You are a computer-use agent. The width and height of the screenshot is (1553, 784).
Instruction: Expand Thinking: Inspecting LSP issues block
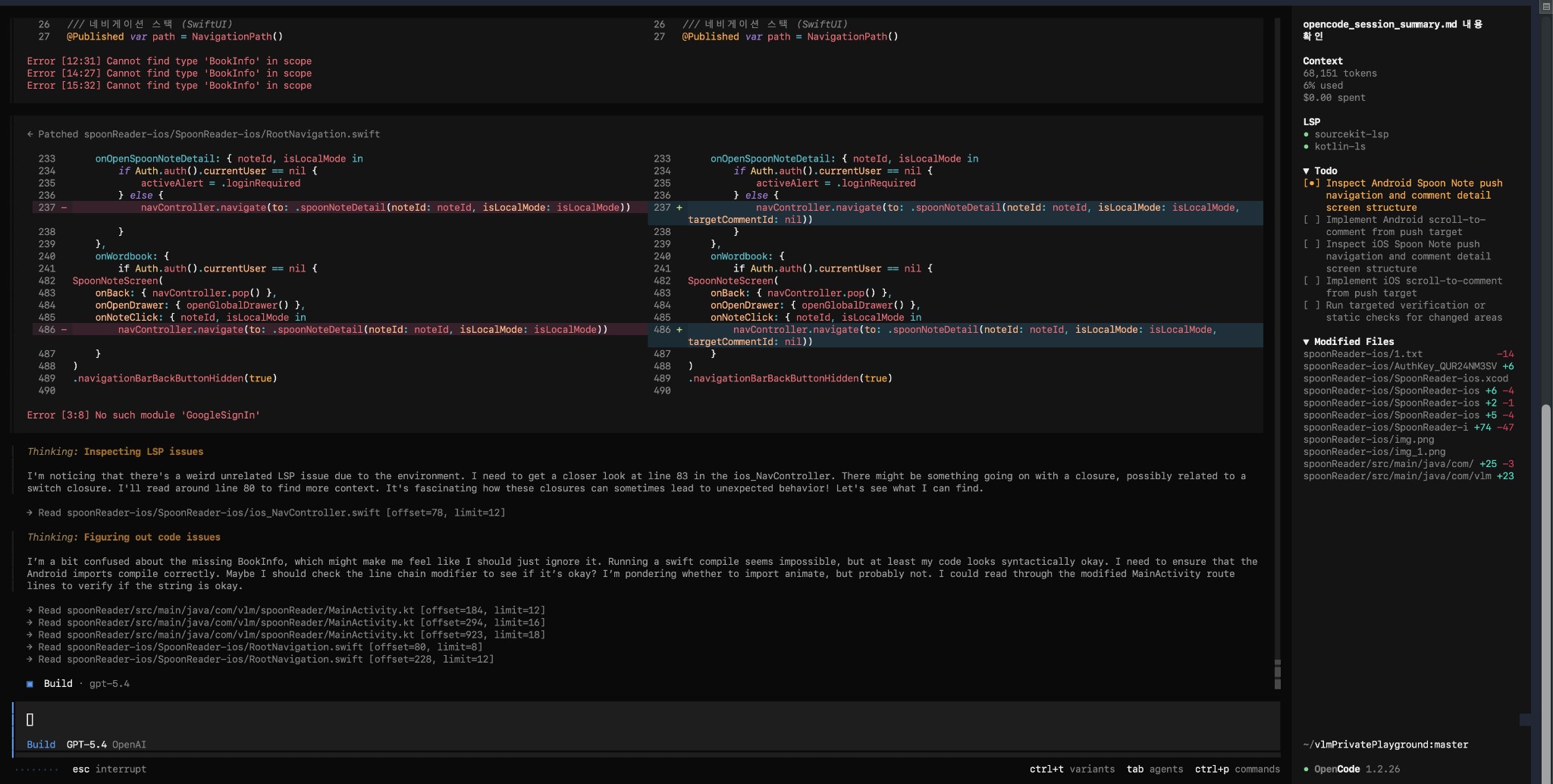(x=115, y=452)
